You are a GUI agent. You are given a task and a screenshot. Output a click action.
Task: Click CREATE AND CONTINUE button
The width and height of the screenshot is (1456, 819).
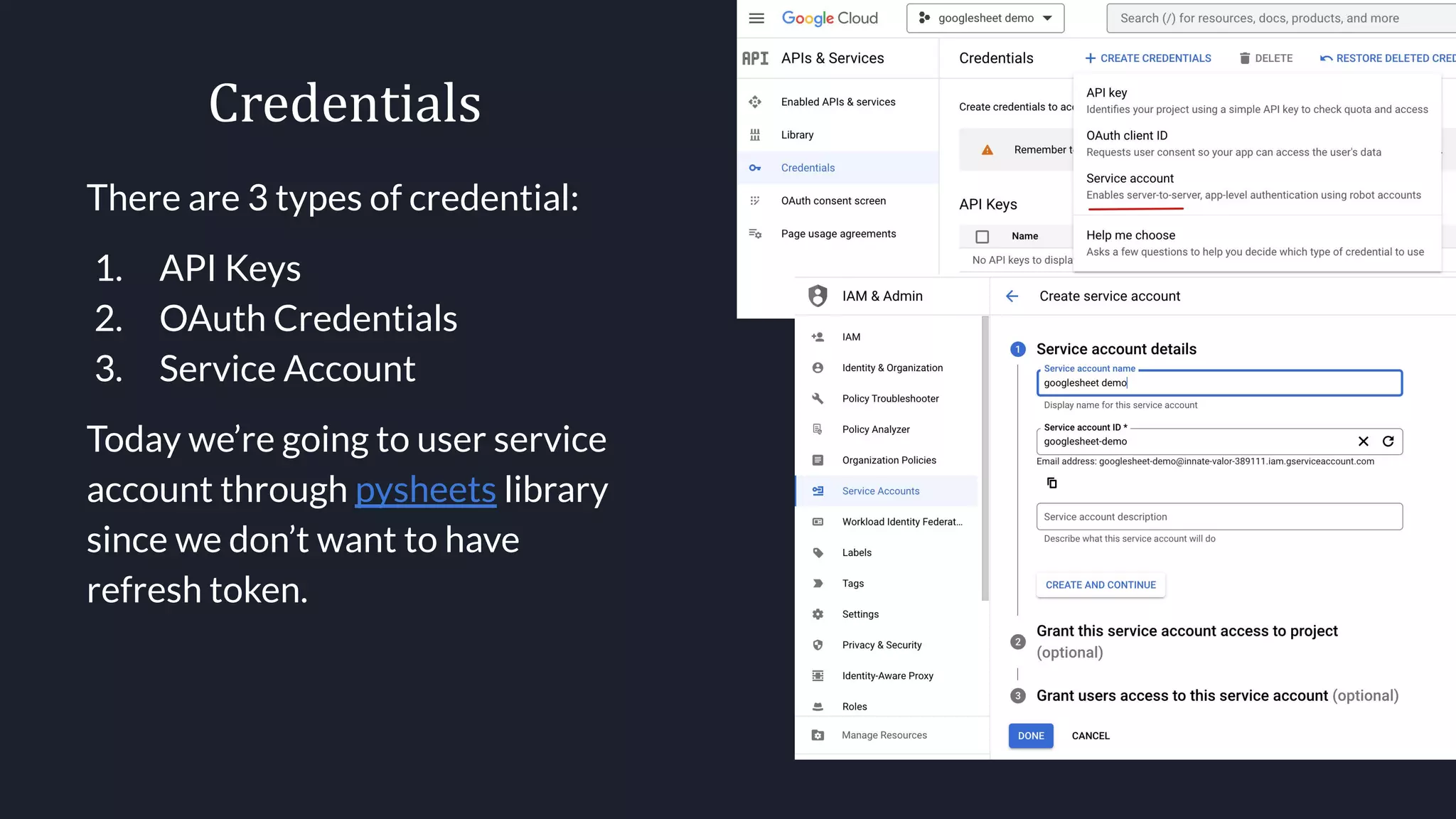(1101, 585)
